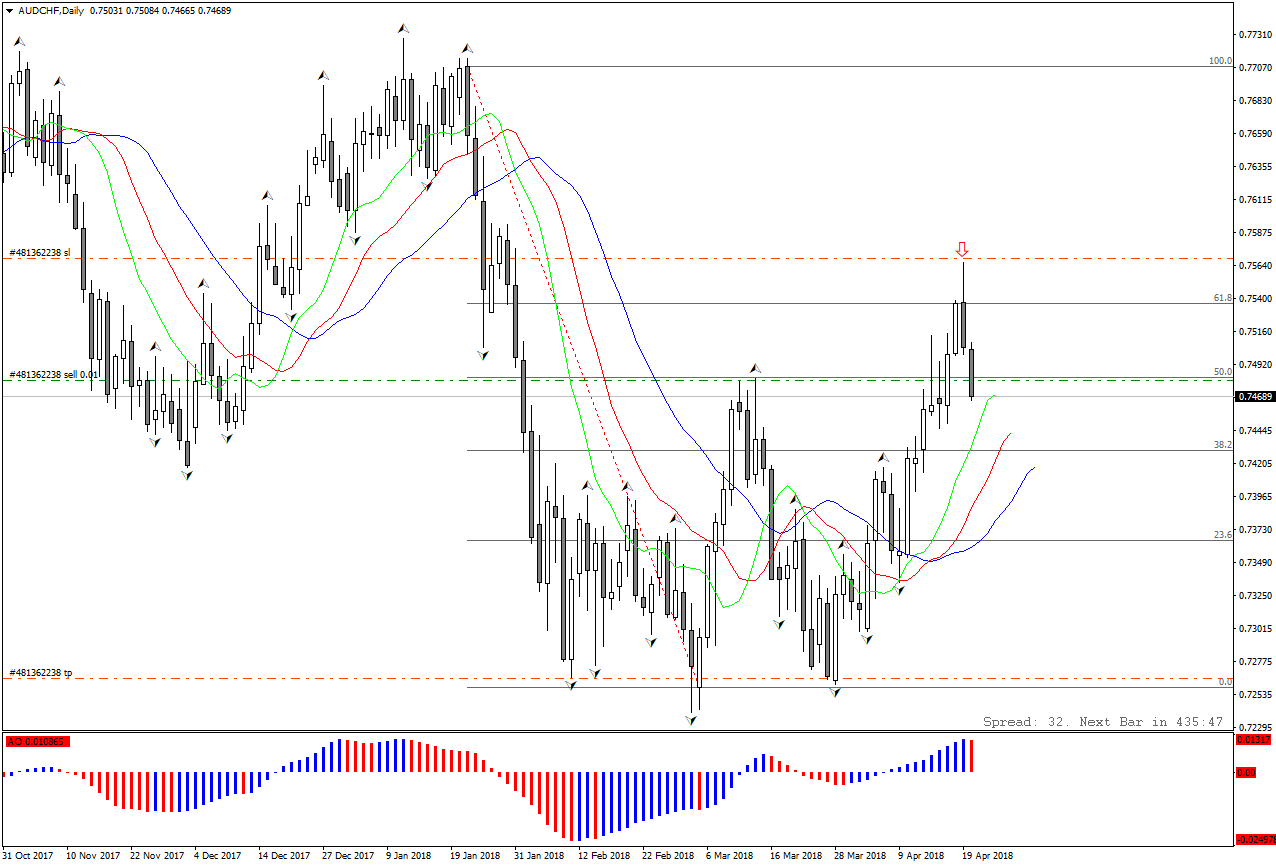Click price scale value 0.72775
The height and width of the screenshot is (867, 1276).
pyautogui.click(x=1256, y=662)
